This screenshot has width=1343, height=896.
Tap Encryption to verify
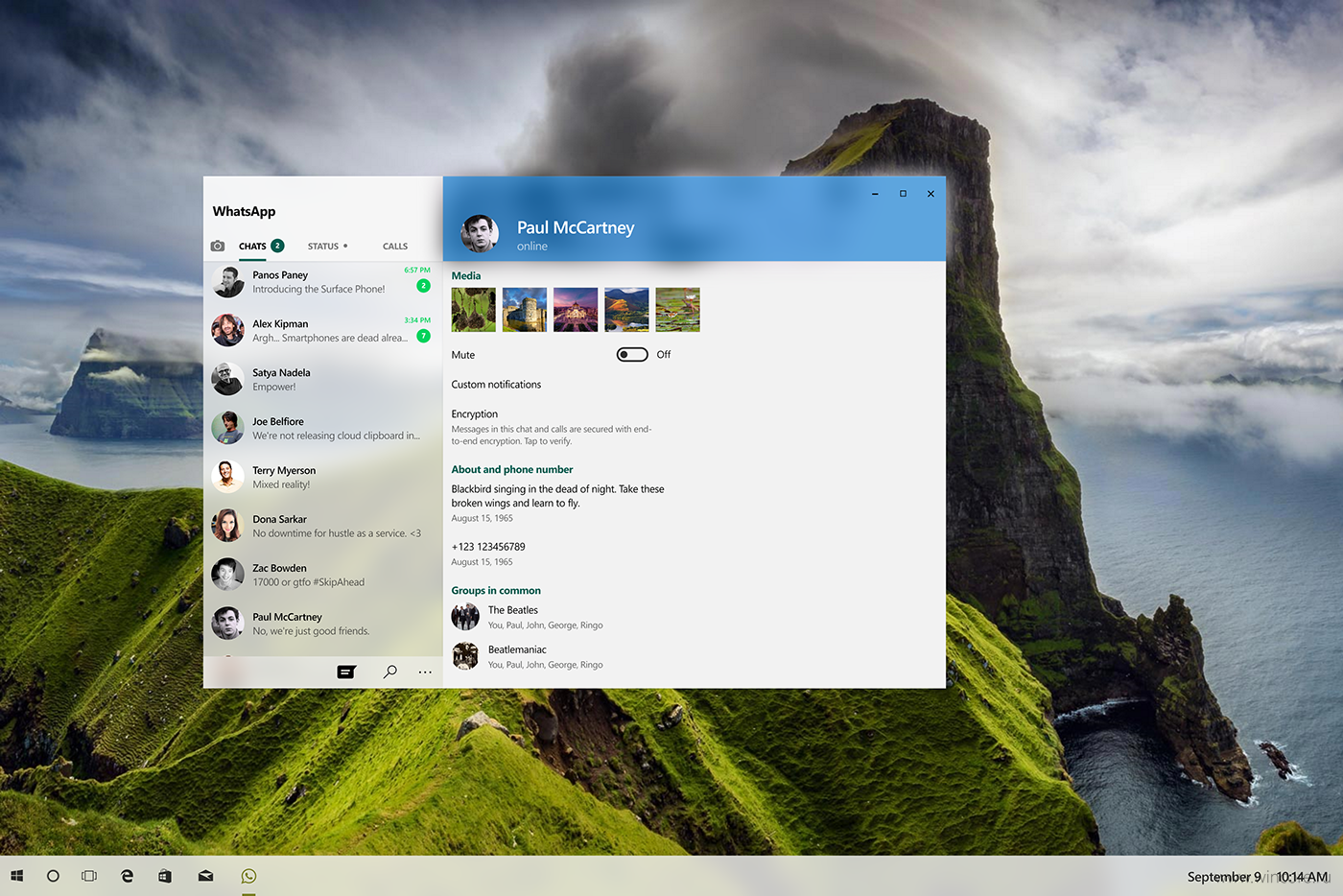(552, 428)
